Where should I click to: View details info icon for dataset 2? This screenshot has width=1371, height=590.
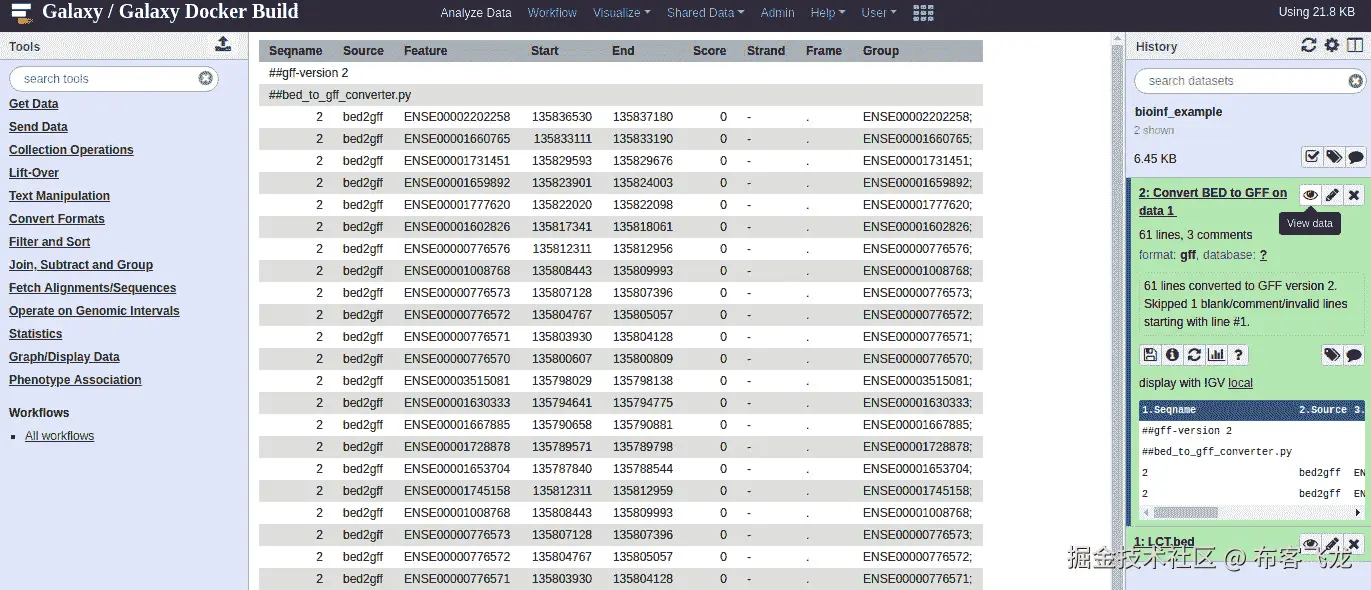[x=1172, y=354]
